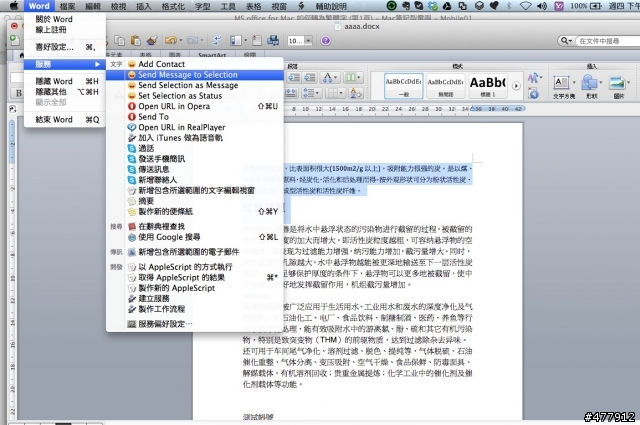Choose 隱藏 Word menu item
Screen dimensions: 640x425
coord(65,81)
